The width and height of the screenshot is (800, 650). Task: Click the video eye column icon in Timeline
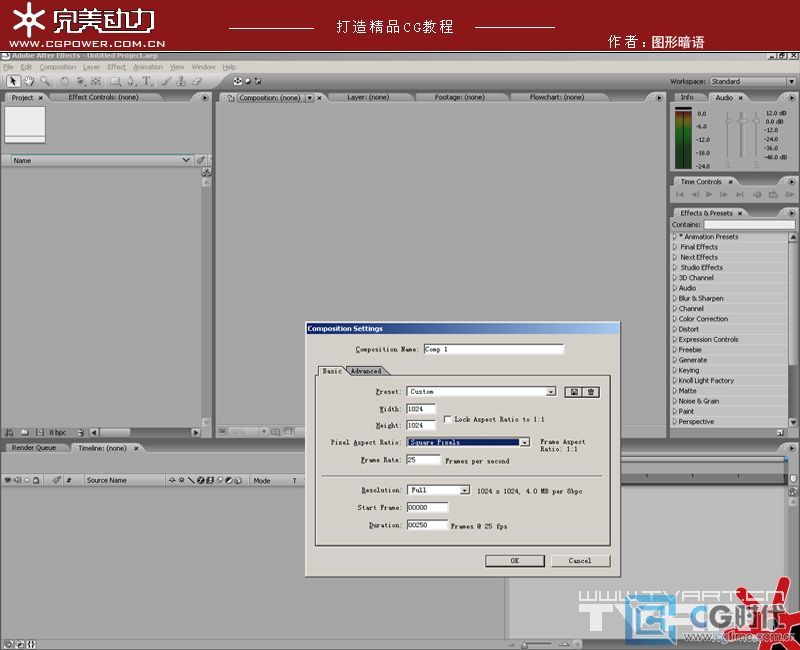click(8, 480)
